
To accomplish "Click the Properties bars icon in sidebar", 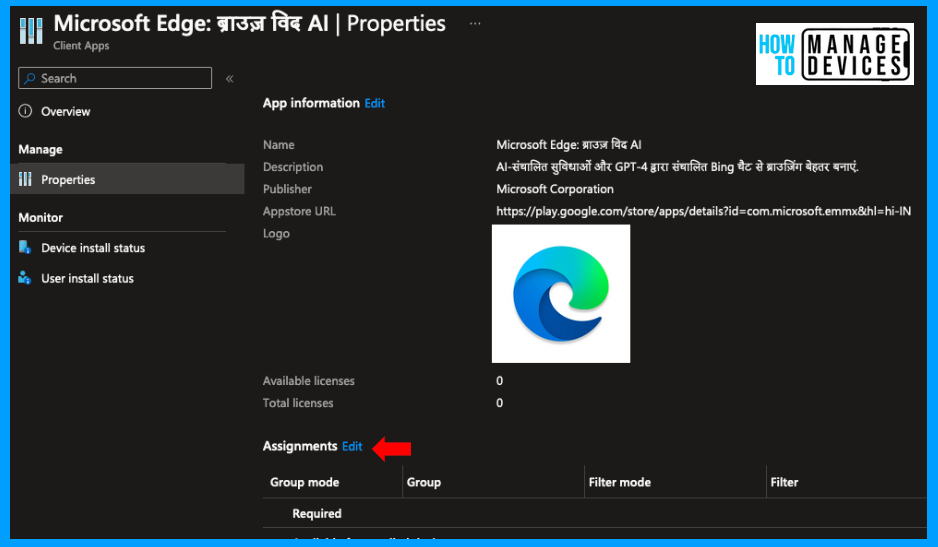I will click(25, 179).
